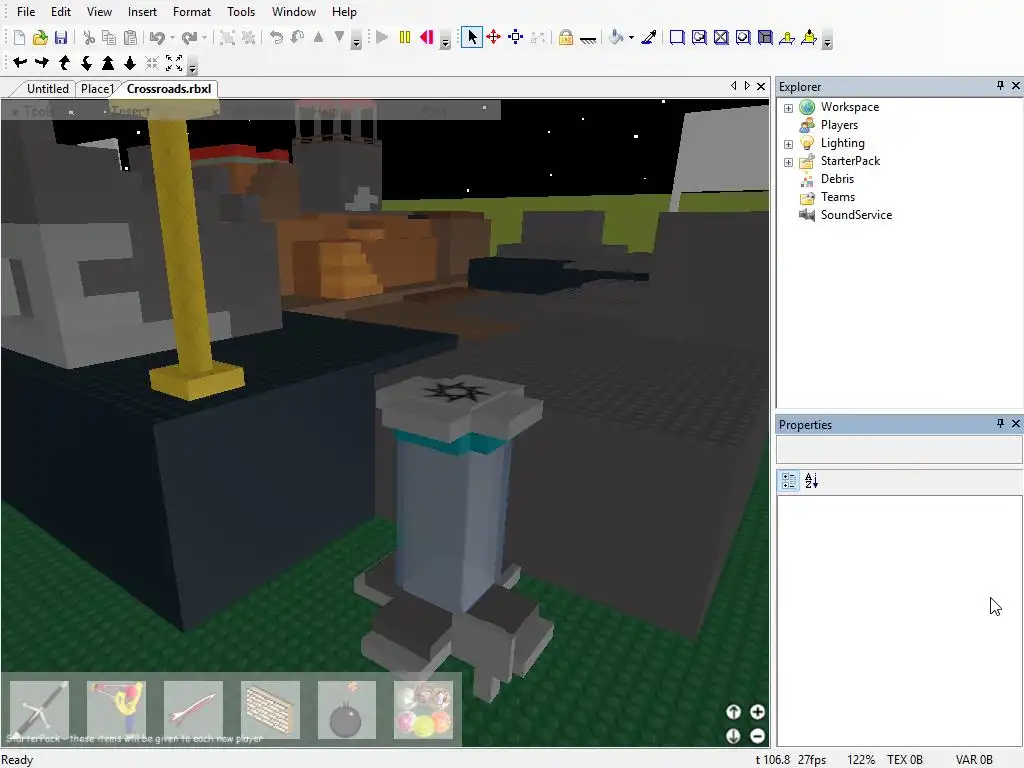The image size is (1024, 768).
Task: Open the Edit menu
Action: [x=61, y=12]
